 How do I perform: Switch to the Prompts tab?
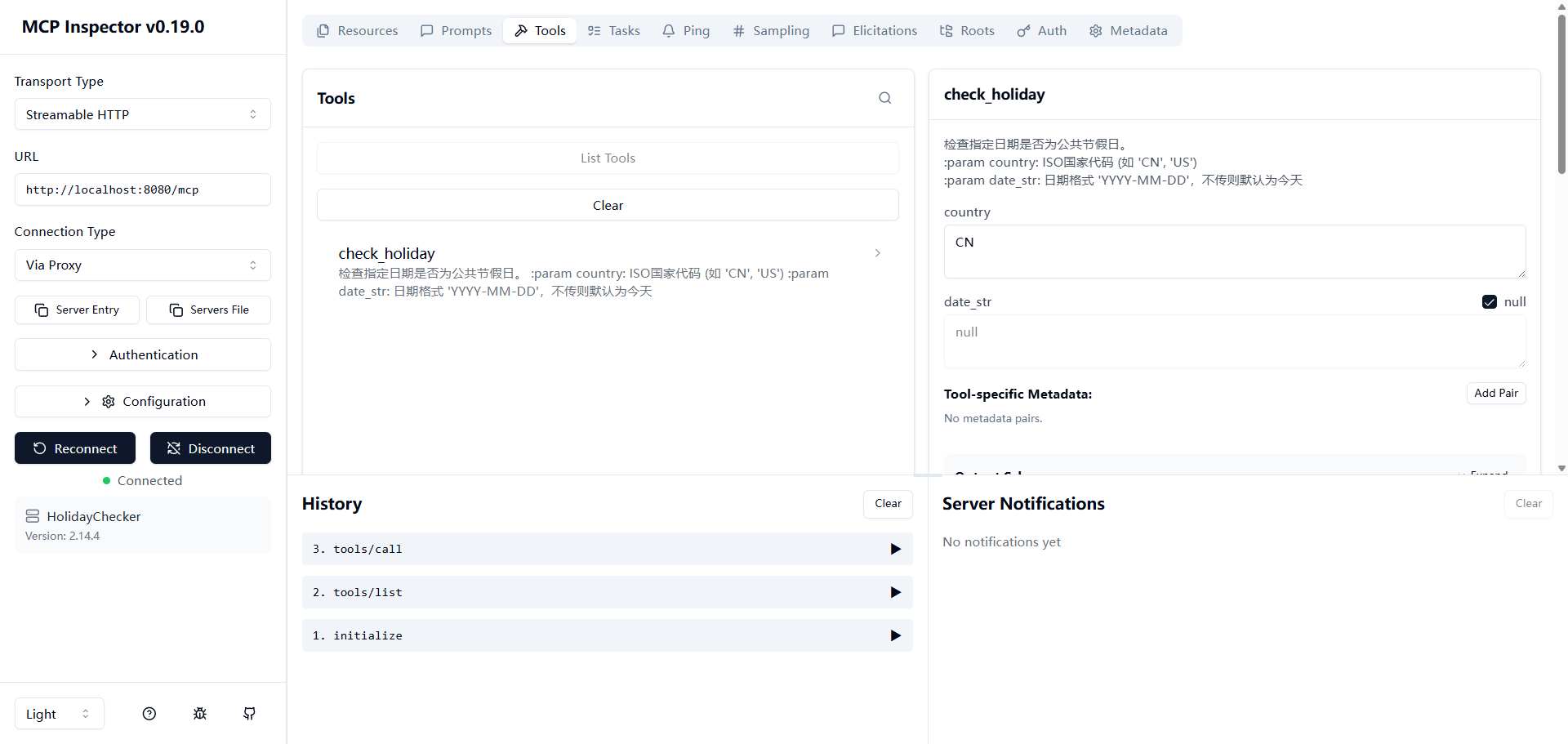[x=456, y=31]
